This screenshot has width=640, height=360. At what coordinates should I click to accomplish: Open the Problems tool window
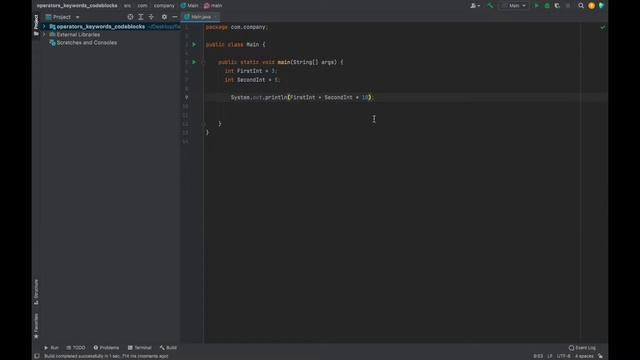coord(106,348)
